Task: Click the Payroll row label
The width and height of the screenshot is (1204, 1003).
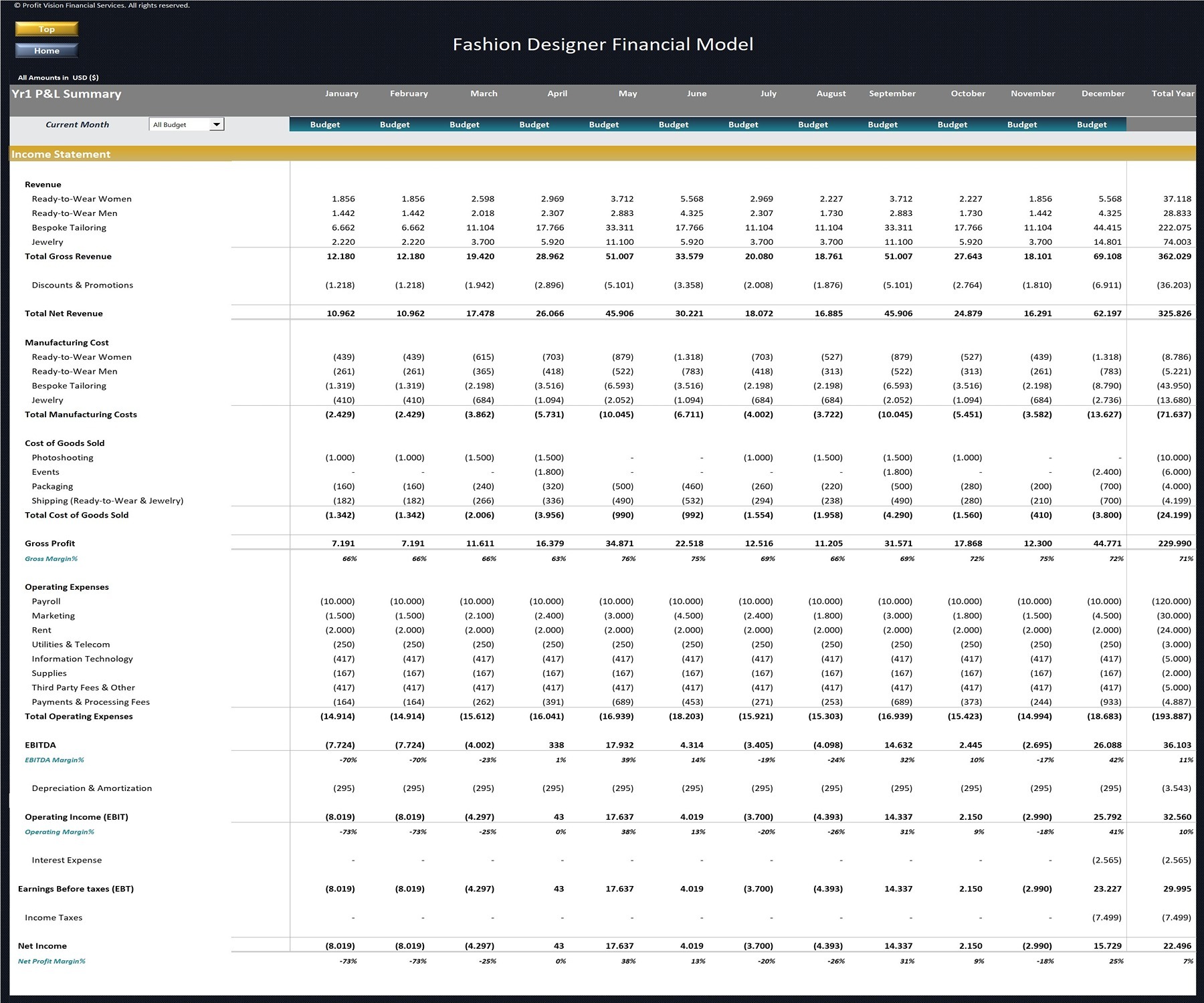Action: (46, 601)
